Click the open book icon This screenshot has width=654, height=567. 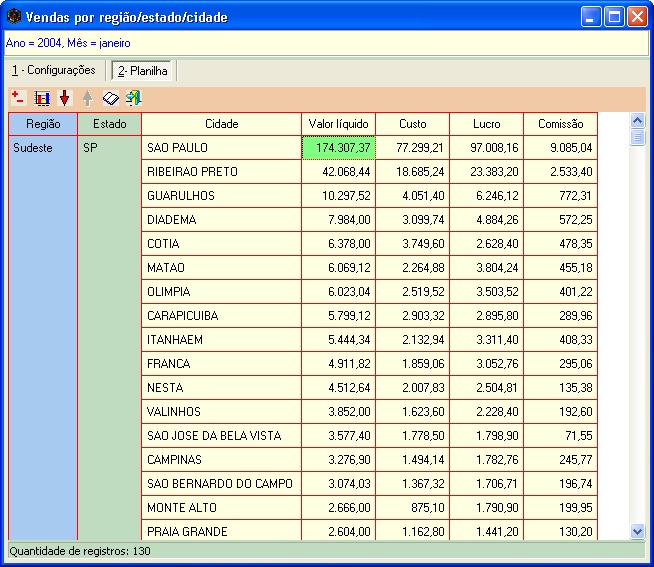coord(111,98)
